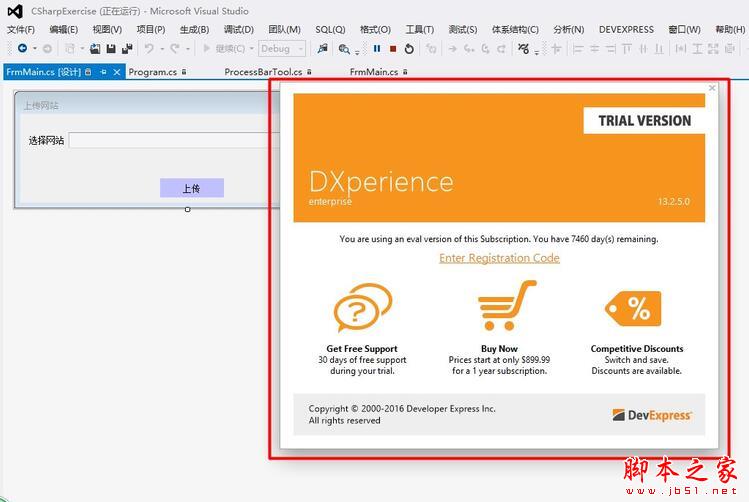The height and width of the screenshot is (502, 749).
Task: Open the Continue button dropdown arrow
Action: (x=252, y=49)
